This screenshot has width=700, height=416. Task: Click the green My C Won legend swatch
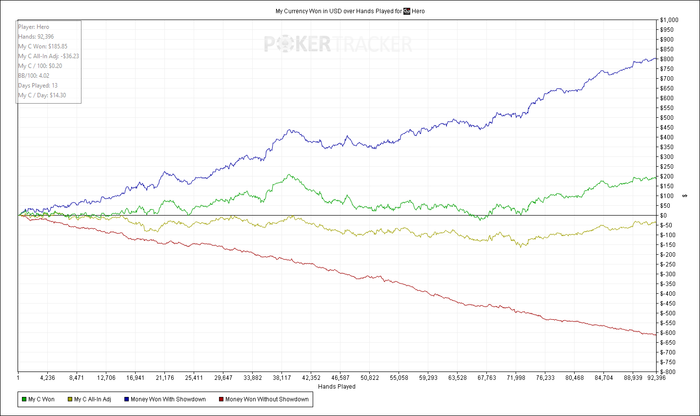24,399
